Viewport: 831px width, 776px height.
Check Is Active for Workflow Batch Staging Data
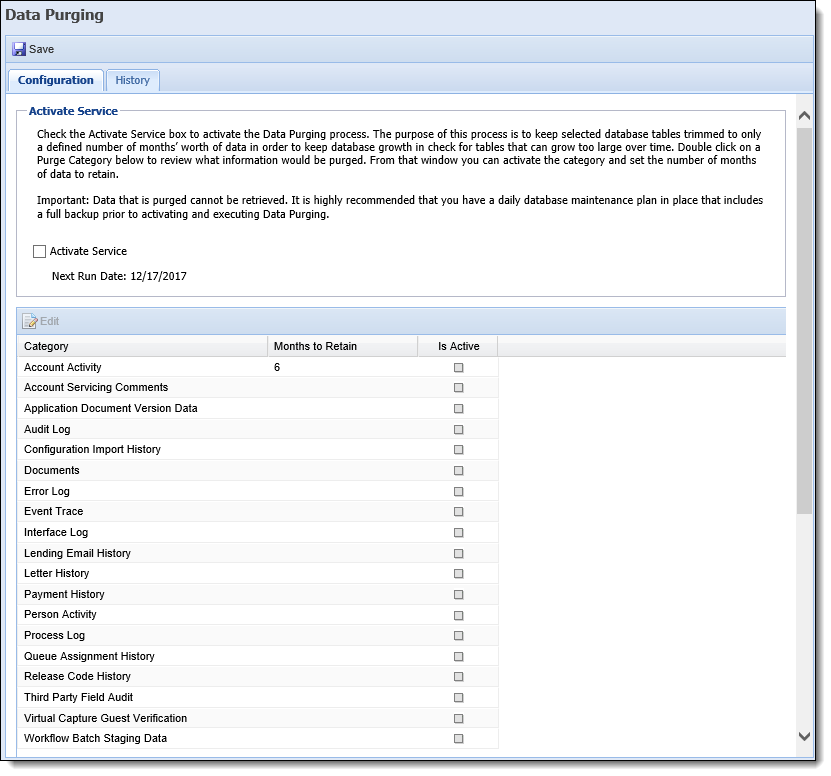pyautogui.click(x=458, y=739)
